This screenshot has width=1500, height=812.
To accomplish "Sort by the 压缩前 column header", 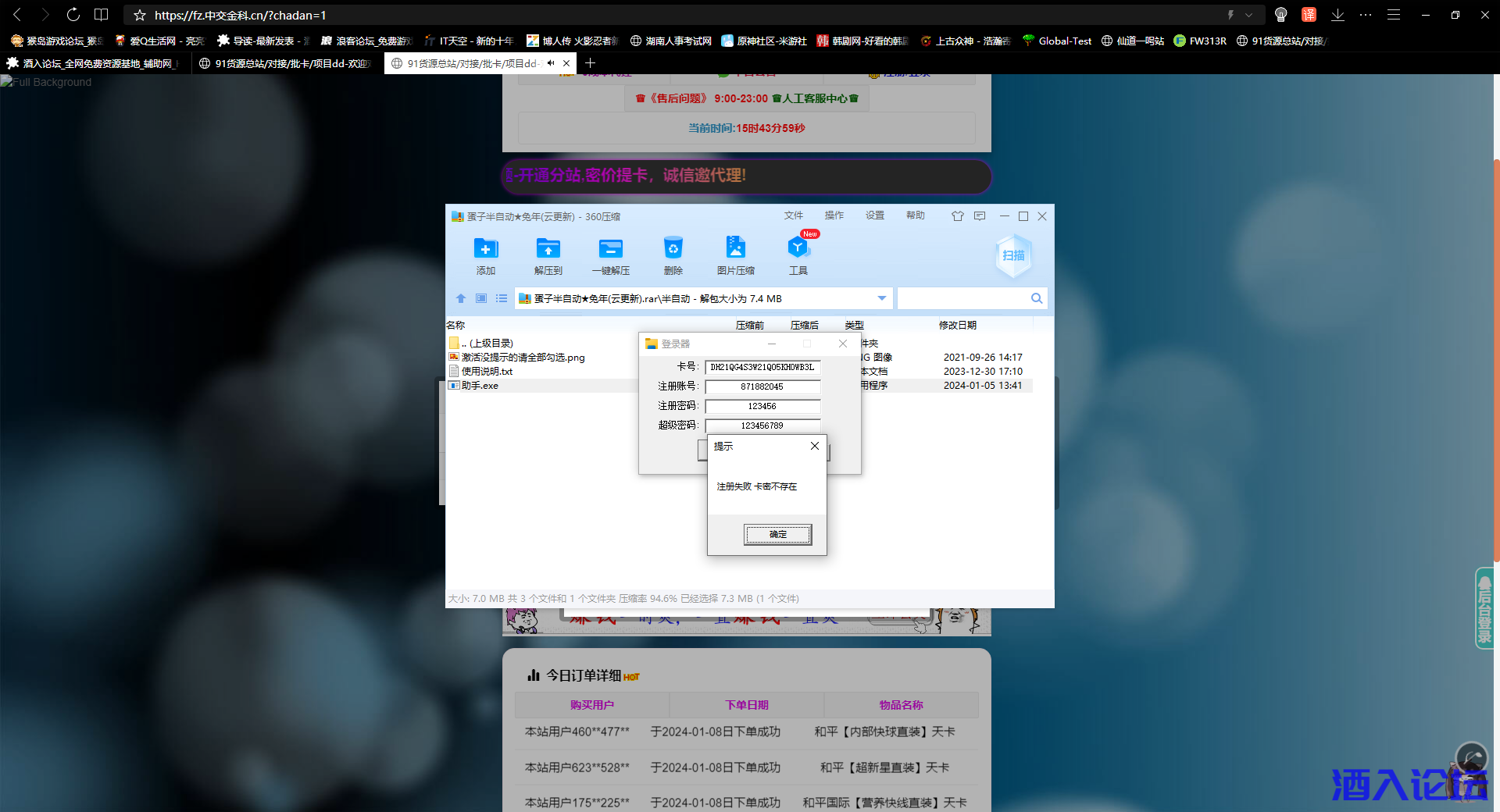I will tap(750, 325).
